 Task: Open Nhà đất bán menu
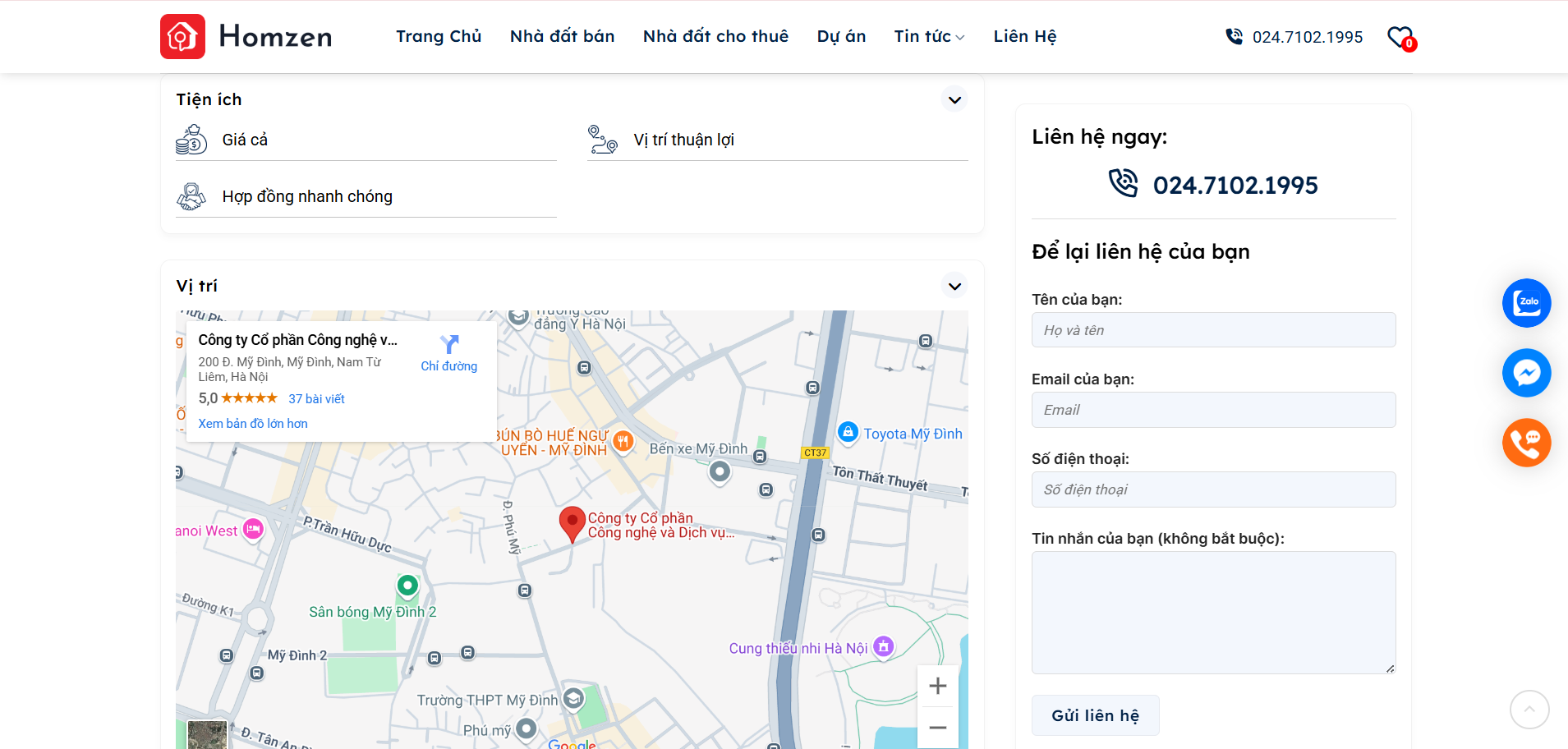pyautogui.click(x=563, y=36)
